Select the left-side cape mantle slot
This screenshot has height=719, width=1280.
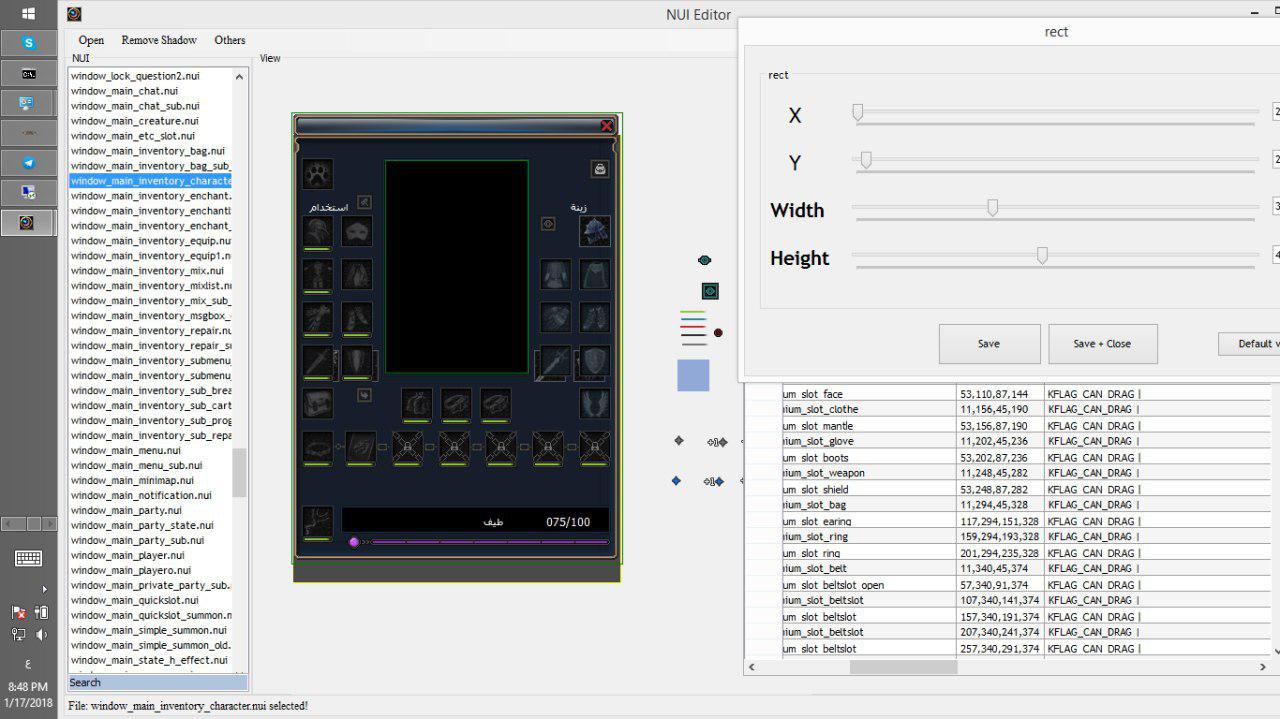[x=357, y=275]
